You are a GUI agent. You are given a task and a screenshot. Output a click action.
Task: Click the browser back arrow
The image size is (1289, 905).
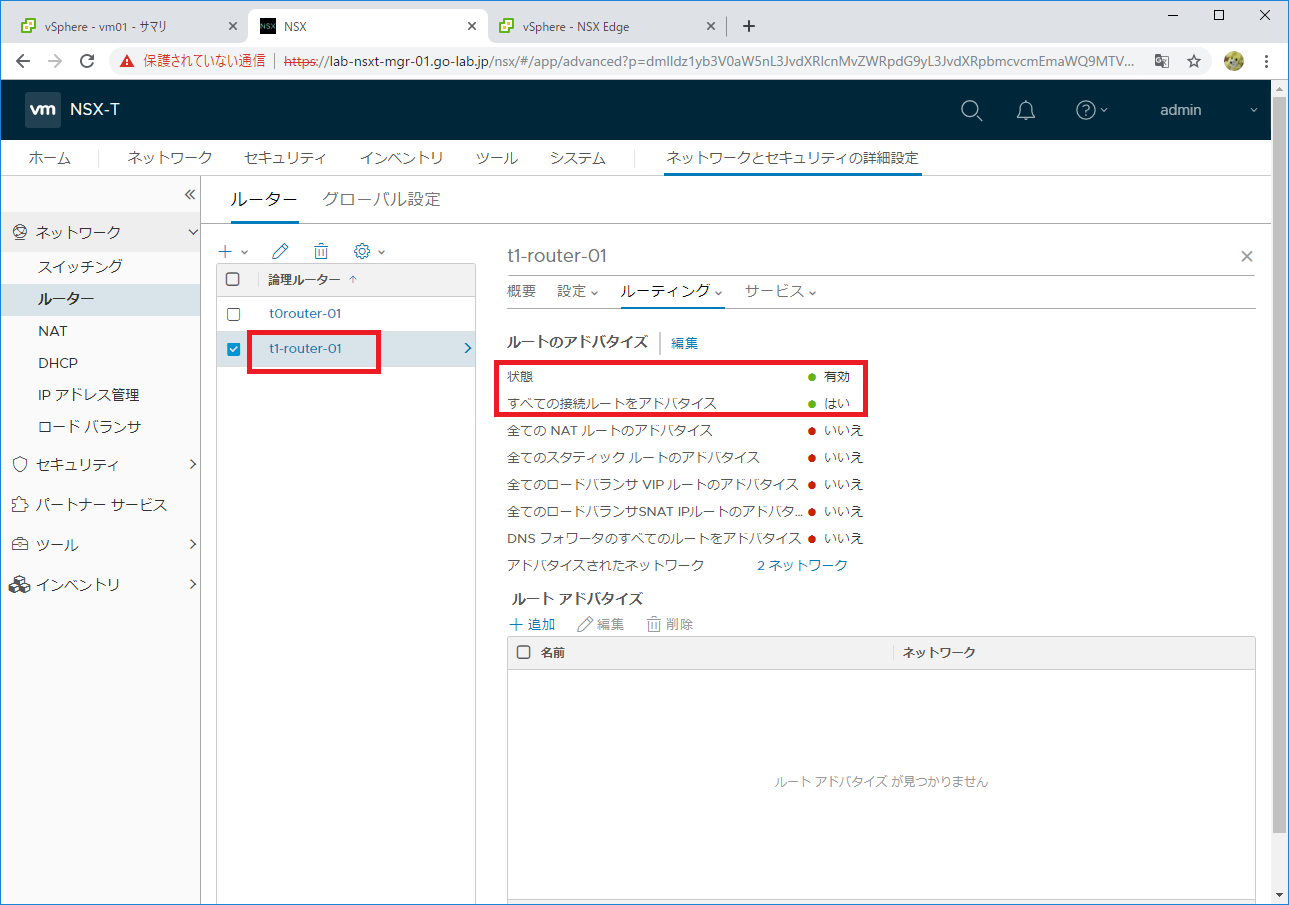[24, 61]
